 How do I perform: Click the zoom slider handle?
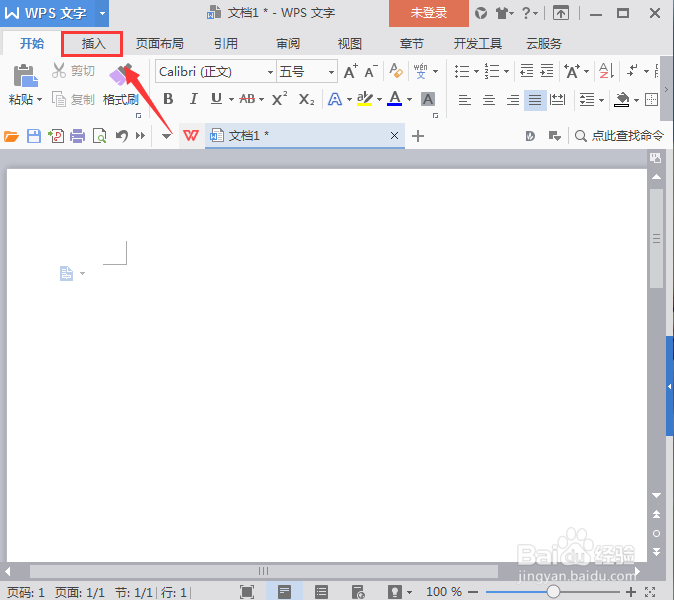tap(553, 592)
